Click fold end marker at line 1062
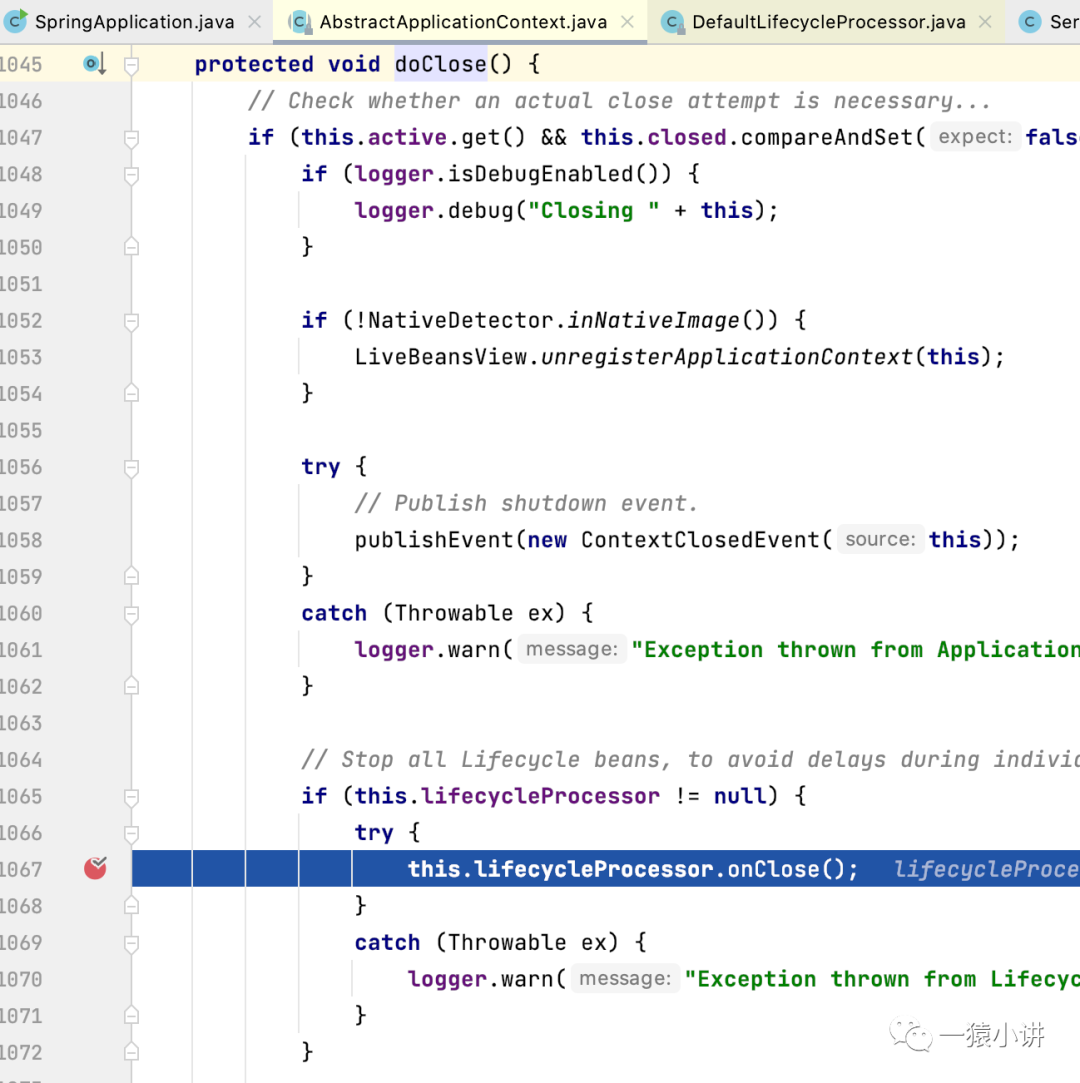The image size is (1080, 1083). (131, 686)
